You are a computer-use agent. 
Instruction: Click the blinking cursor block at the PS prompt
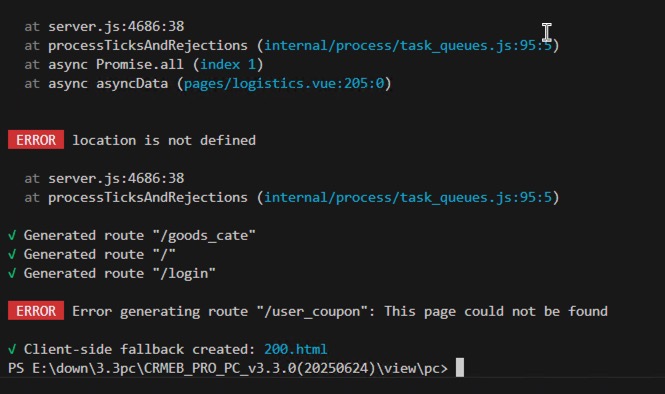click(460, 368)
